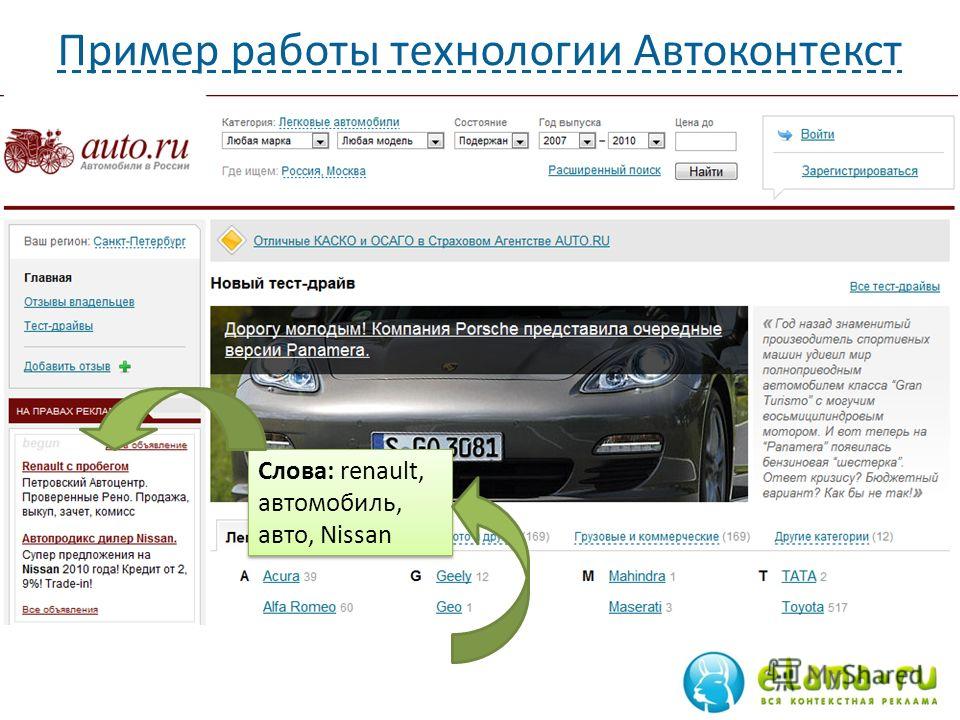
Task: Click the Войти login link
Action: point(817,134)
